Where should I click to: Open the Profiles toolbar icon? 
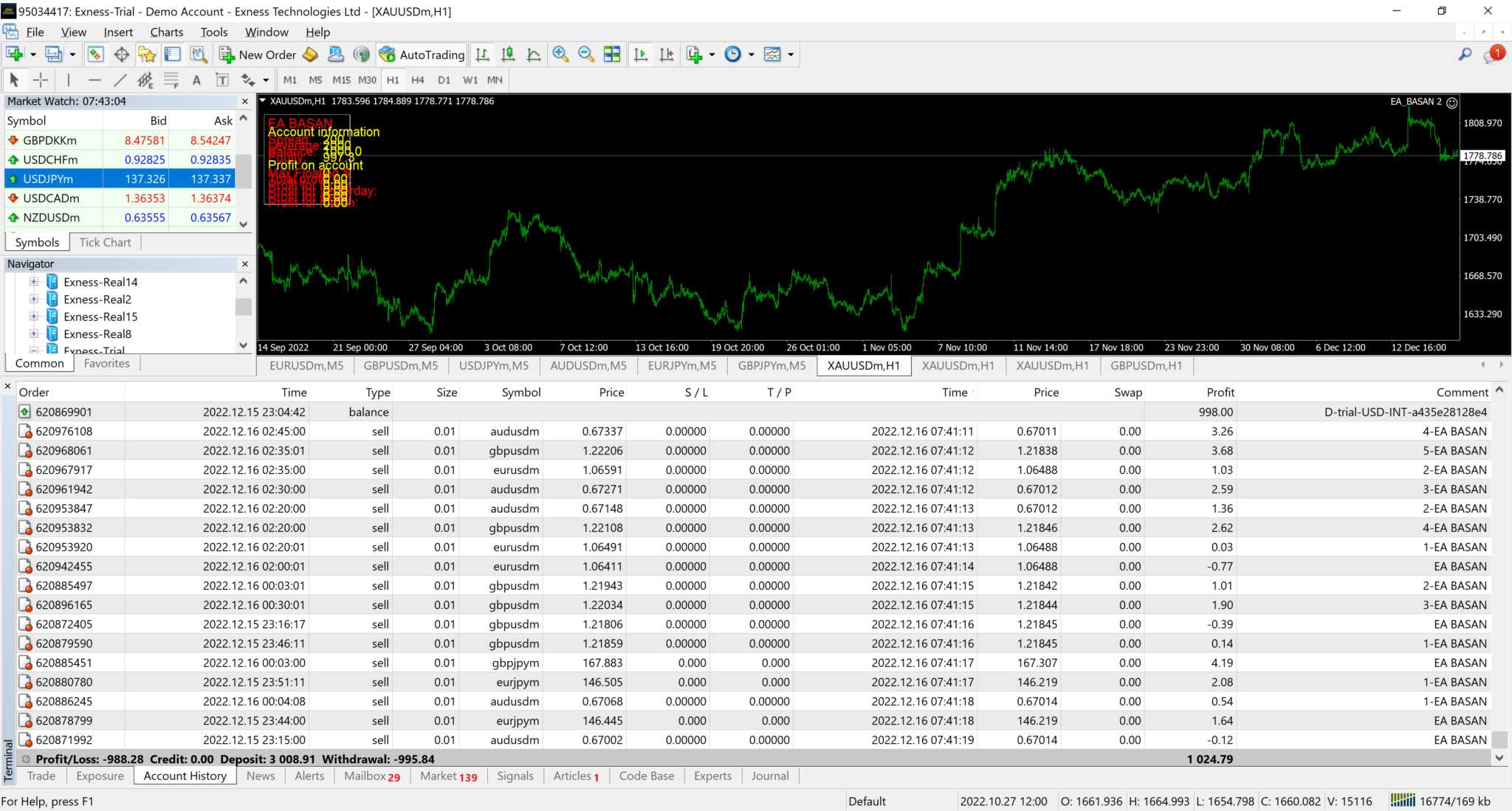(53, 55)
